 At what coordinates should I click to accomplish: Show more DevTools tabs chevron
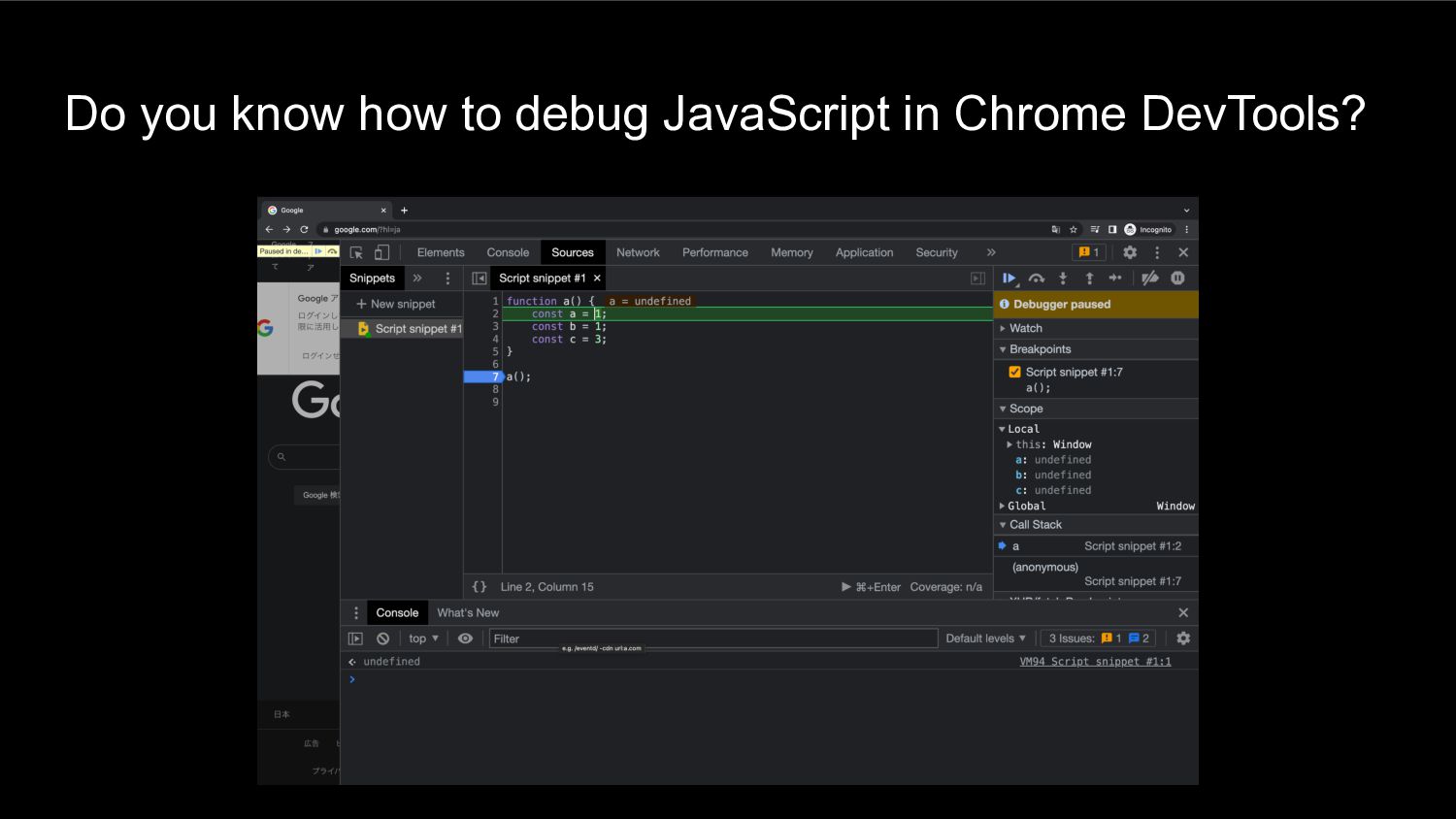(991, 252)
